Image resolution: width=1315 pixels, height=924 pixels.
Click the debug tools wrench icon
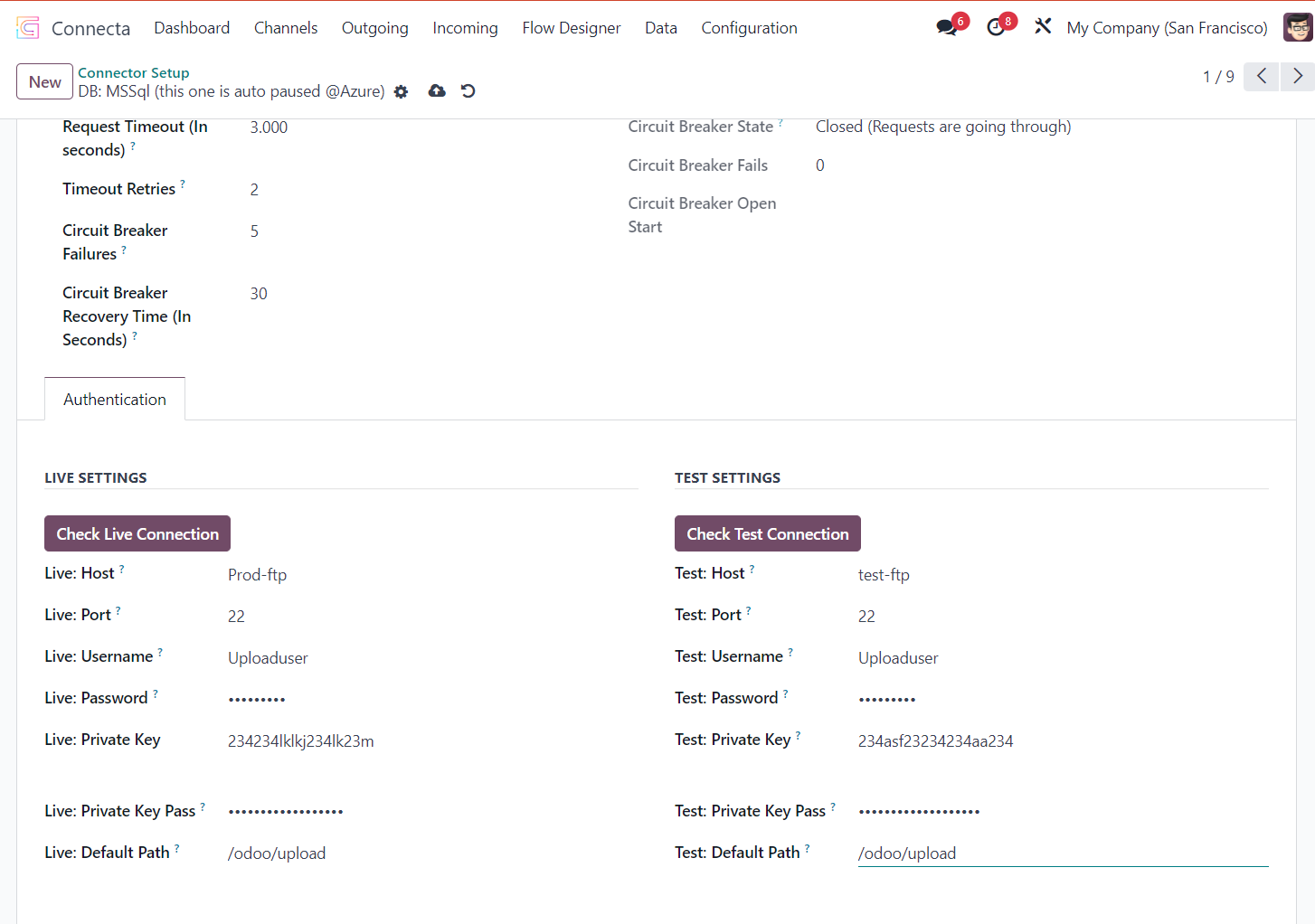pos(1043,27)
